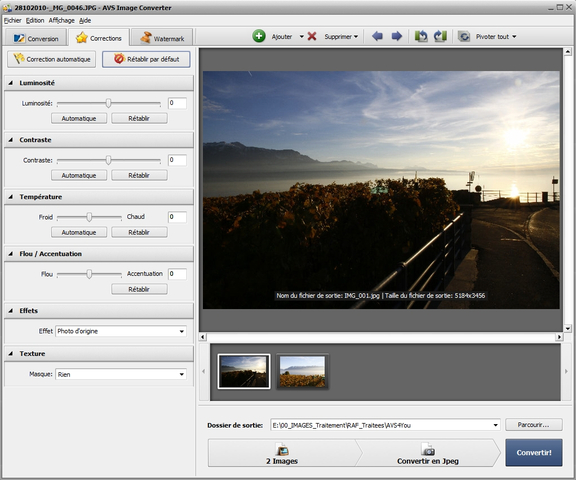
Task: Go to next image with right arrow
Action: 397,36
